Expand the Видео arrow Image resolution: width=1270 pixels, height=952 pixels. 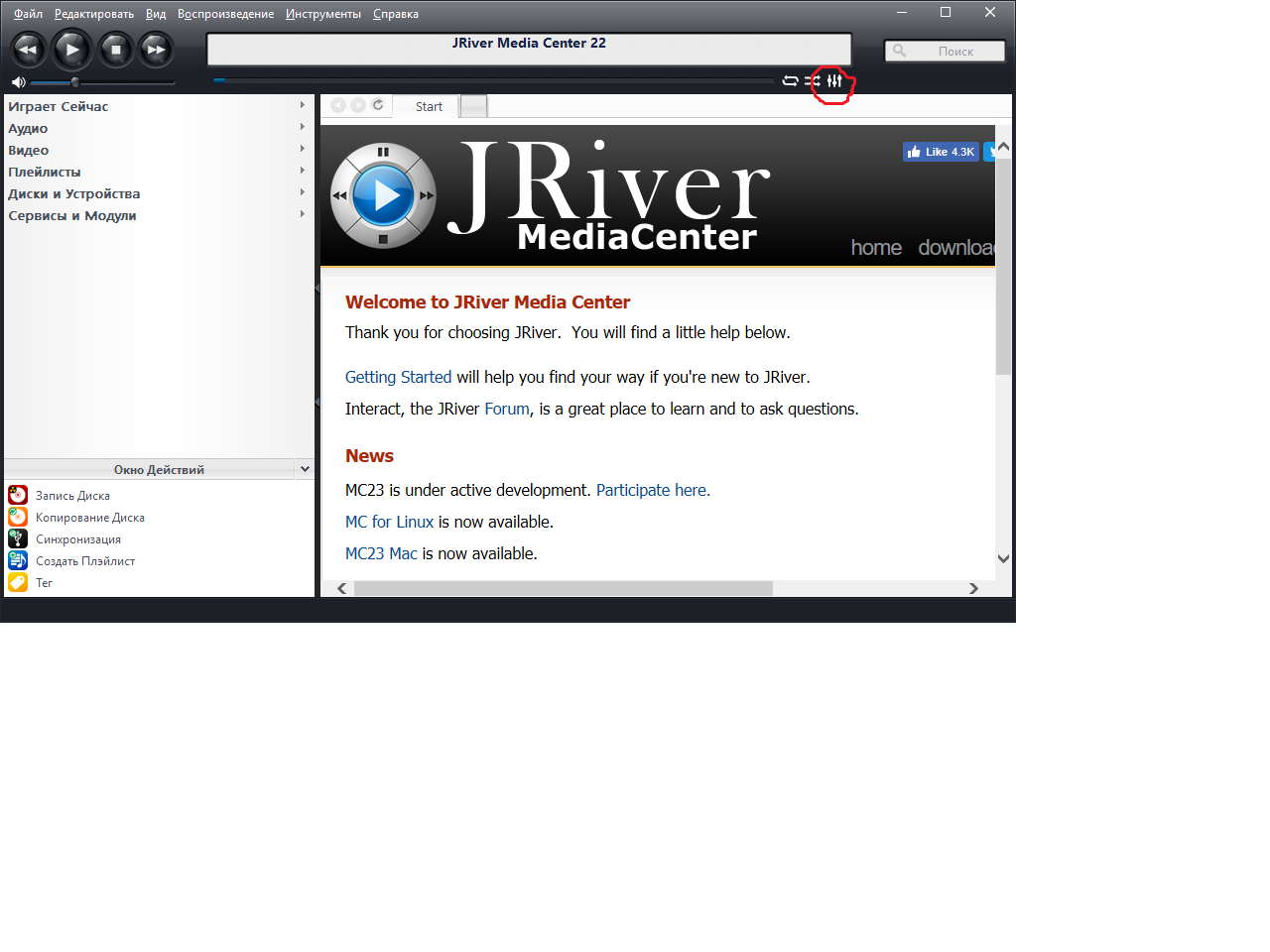point(303,149)
